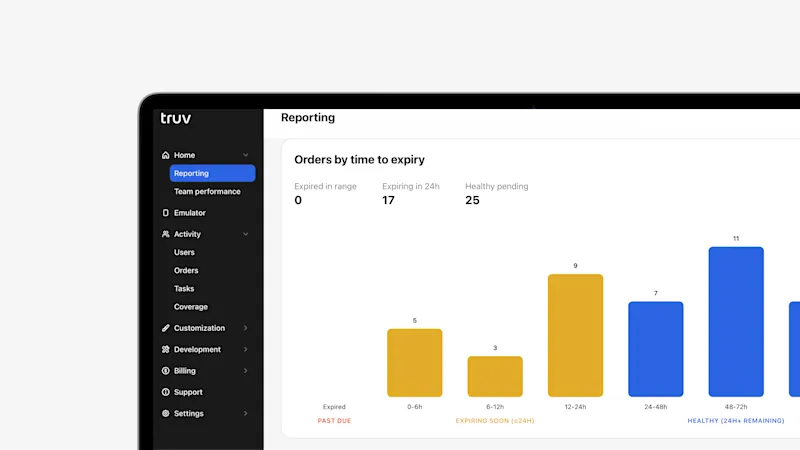800x450 pixels.
Task: Open the Tasks page
Action: point(184,289)
